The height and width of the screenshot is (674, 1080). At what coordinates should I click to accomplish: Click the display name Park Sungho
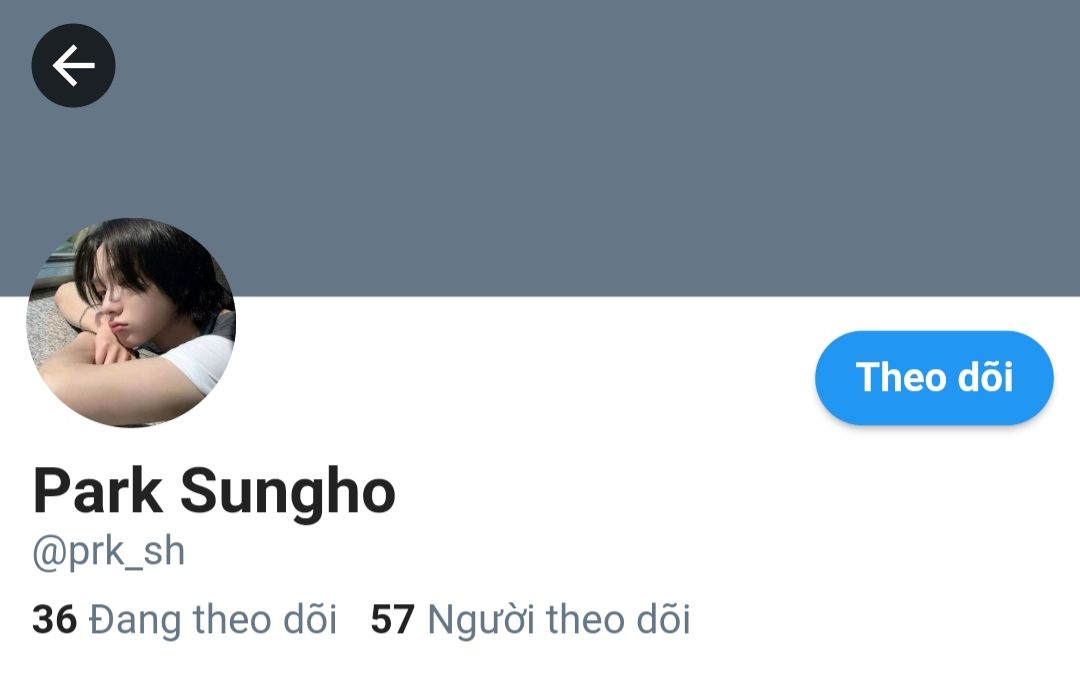[x=214, y=492]
